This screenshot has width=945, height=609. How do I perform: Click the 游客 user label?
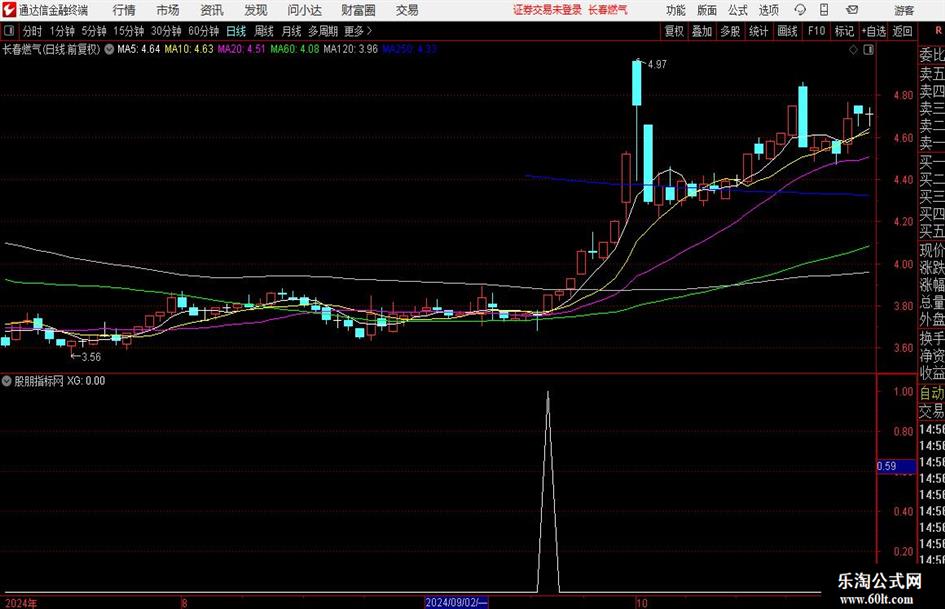[903, 10]
